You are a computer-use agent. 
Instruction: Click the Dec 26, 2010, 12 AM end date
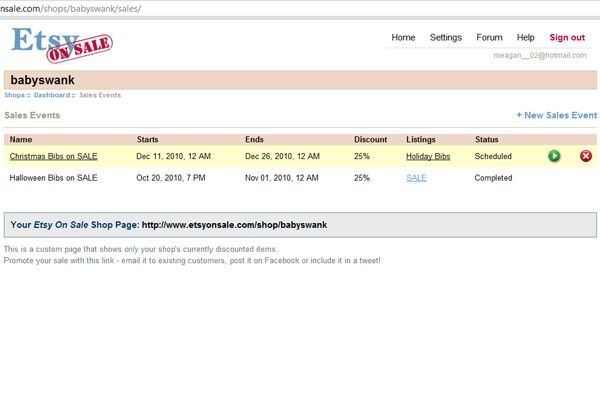click(282, 156)
